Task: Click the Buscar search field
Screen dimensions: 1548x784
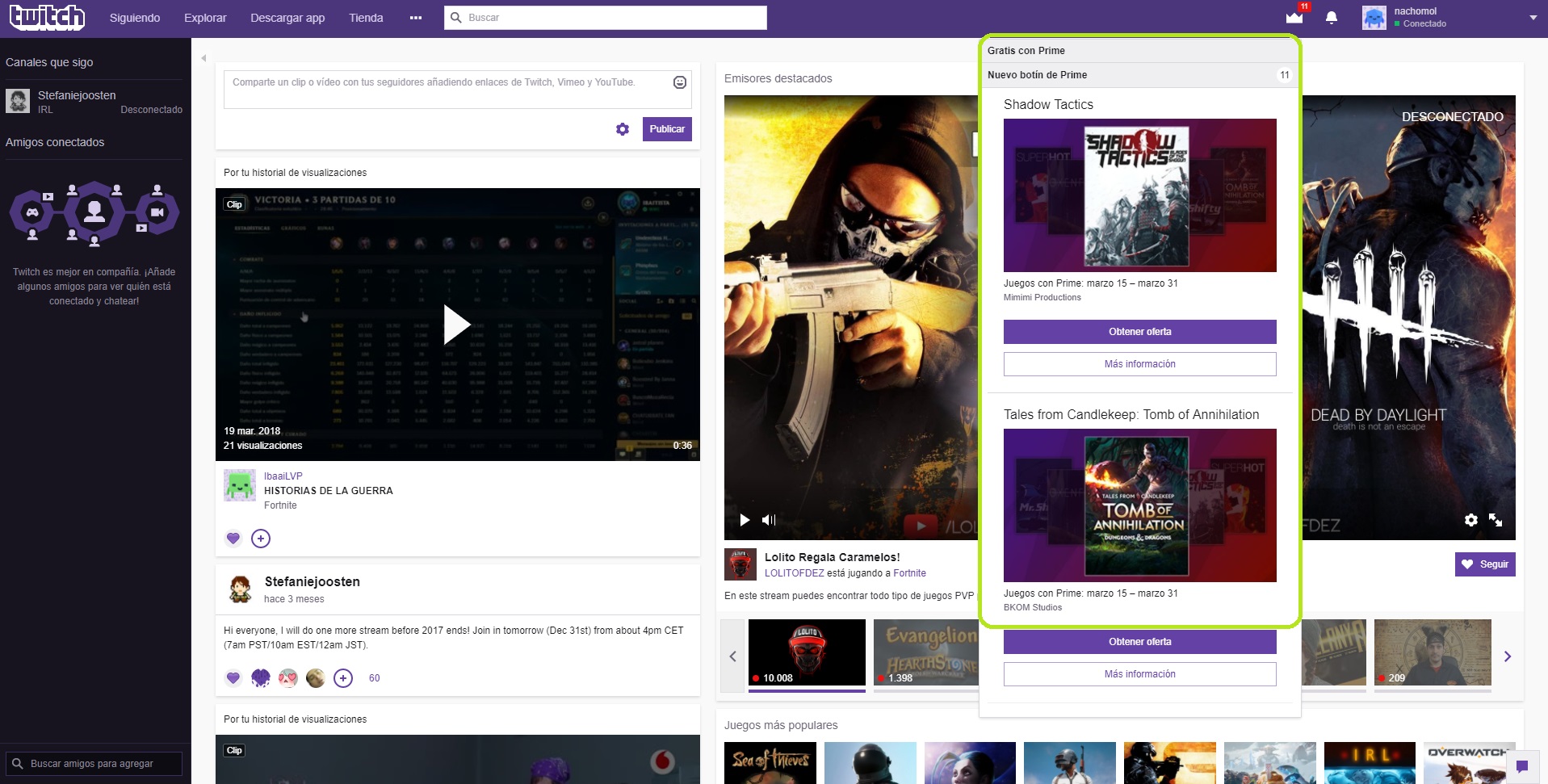Action: (614, 18)
